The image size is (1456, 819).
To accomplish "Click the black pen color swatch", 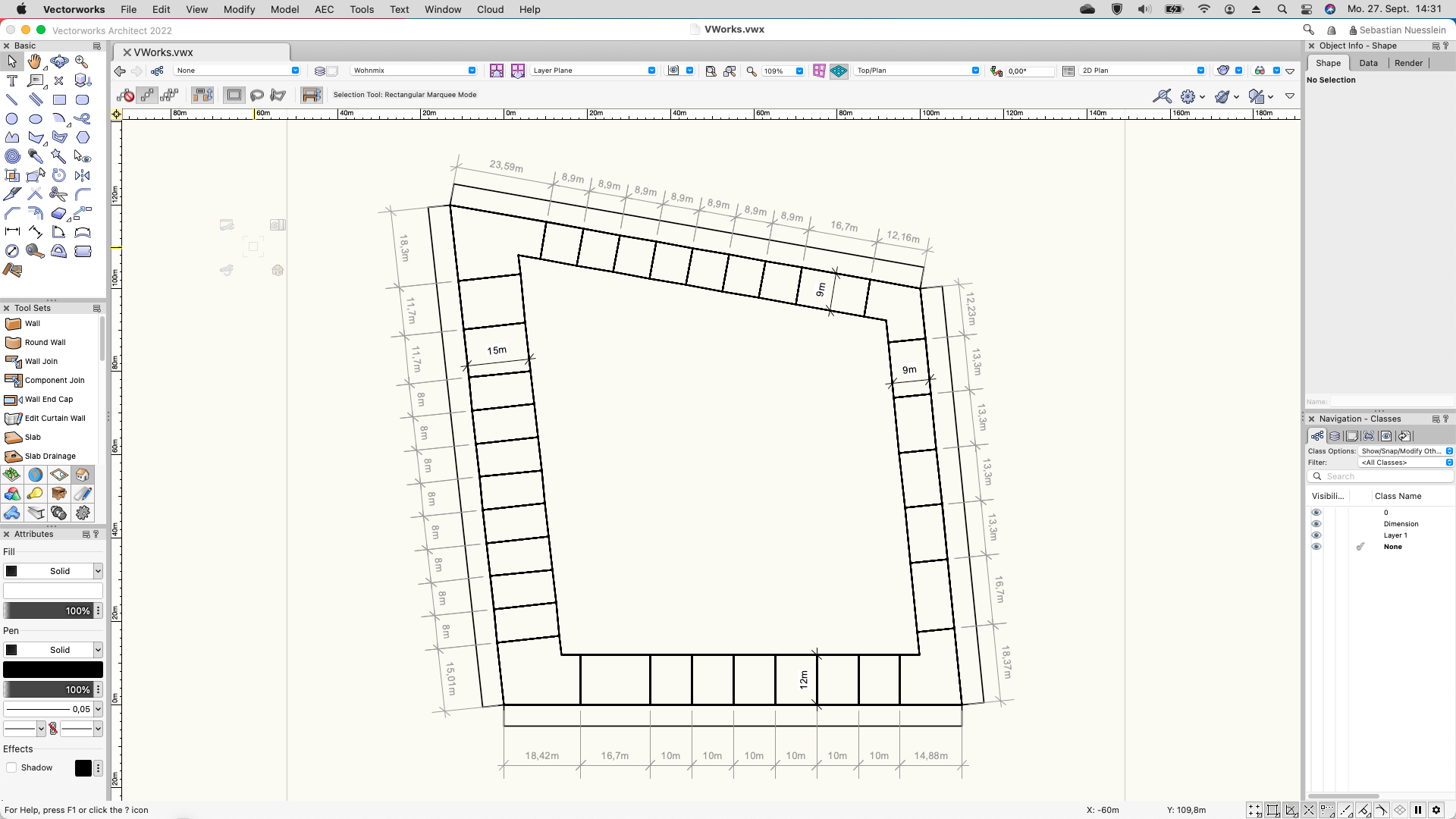I will (52, 670).
